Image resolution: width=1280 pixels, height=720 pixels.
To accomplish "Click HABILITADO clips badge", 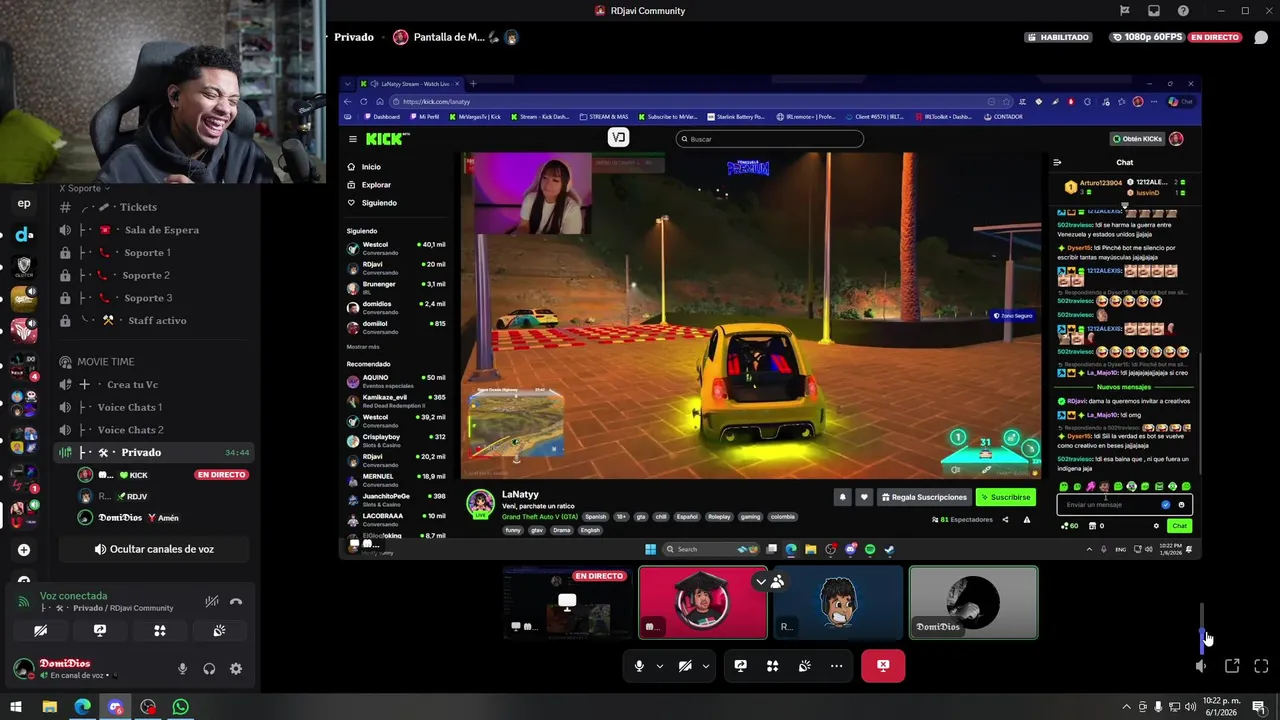I will [1058, 37].
